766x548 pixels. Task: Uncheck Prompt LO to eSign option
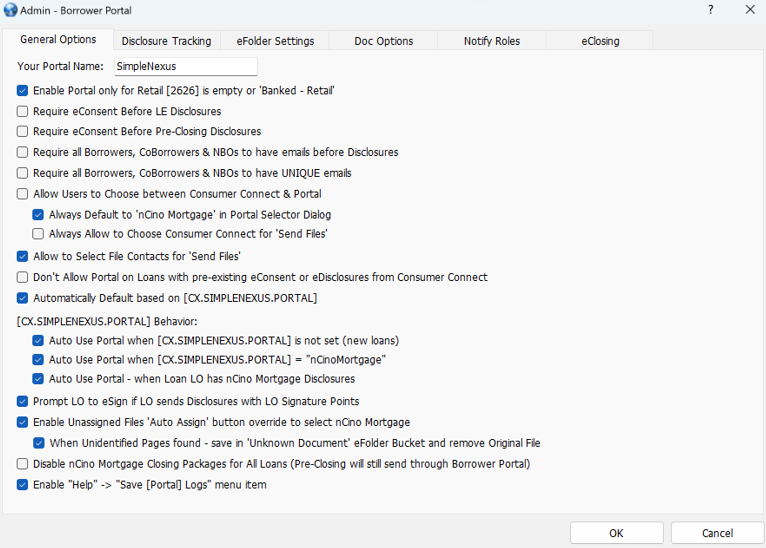tap(22, 401)
